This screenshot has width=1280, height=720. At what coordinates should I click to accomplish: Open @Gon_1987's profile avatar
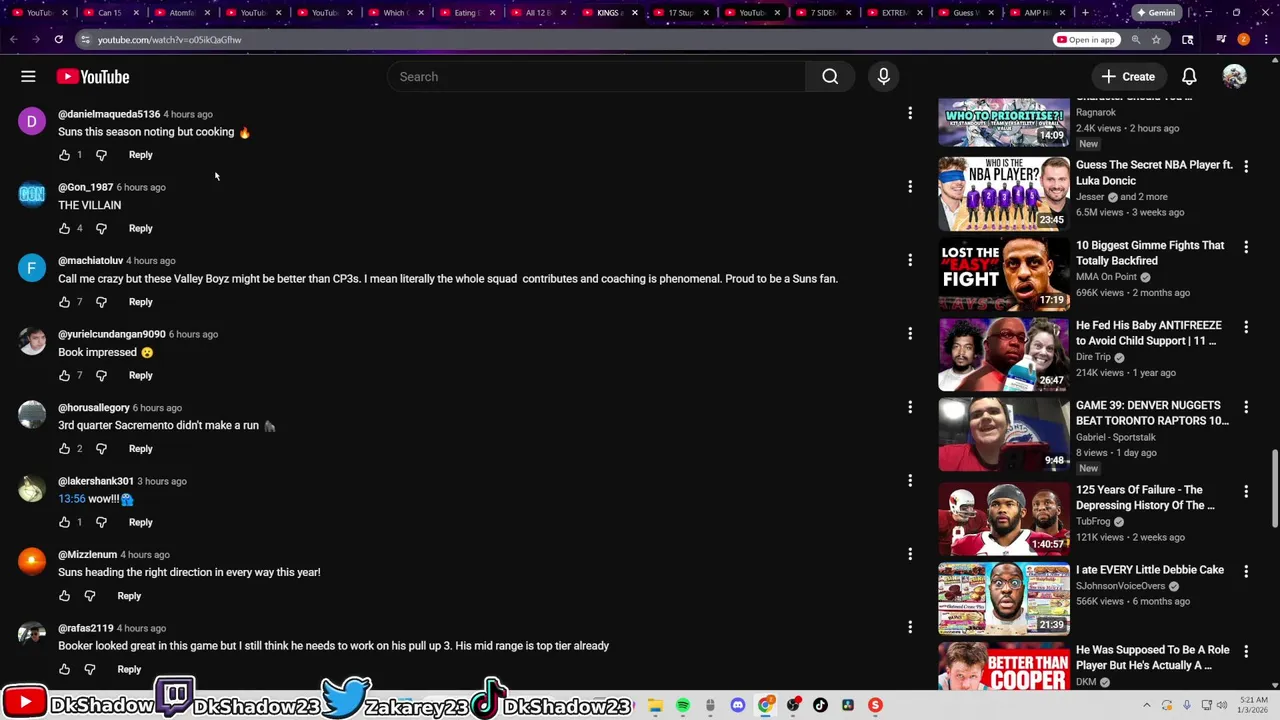pos(32,194)
